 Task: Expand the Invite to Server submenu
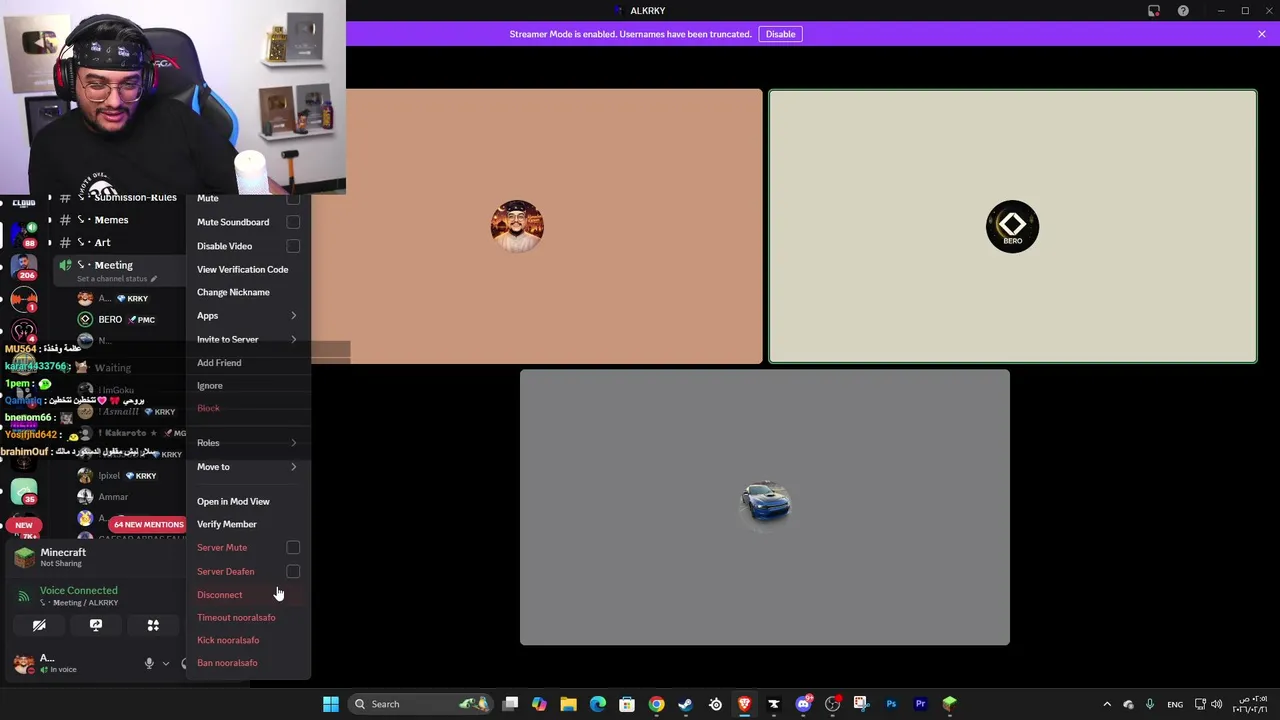click(x=293, y=340)
